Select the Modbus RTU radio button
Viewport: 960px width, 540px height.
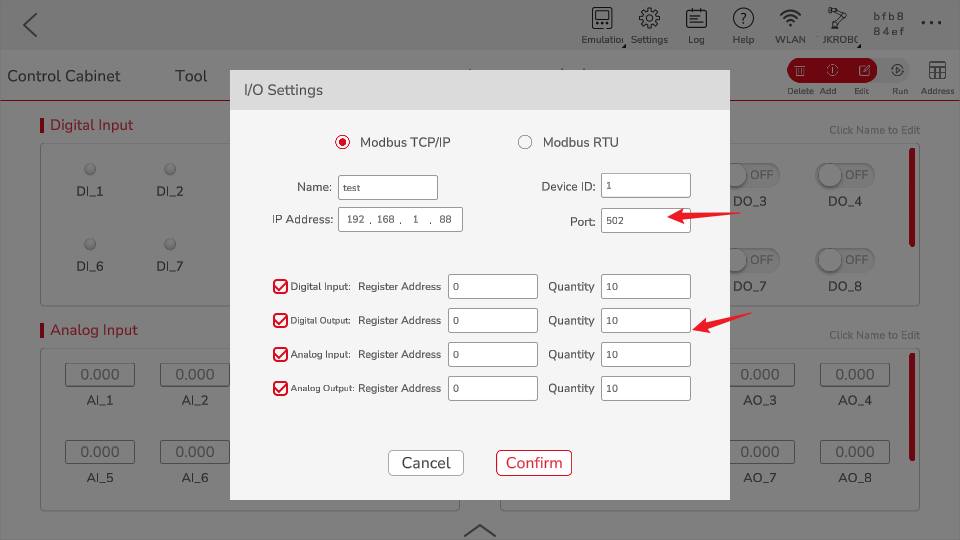point(525,142)
